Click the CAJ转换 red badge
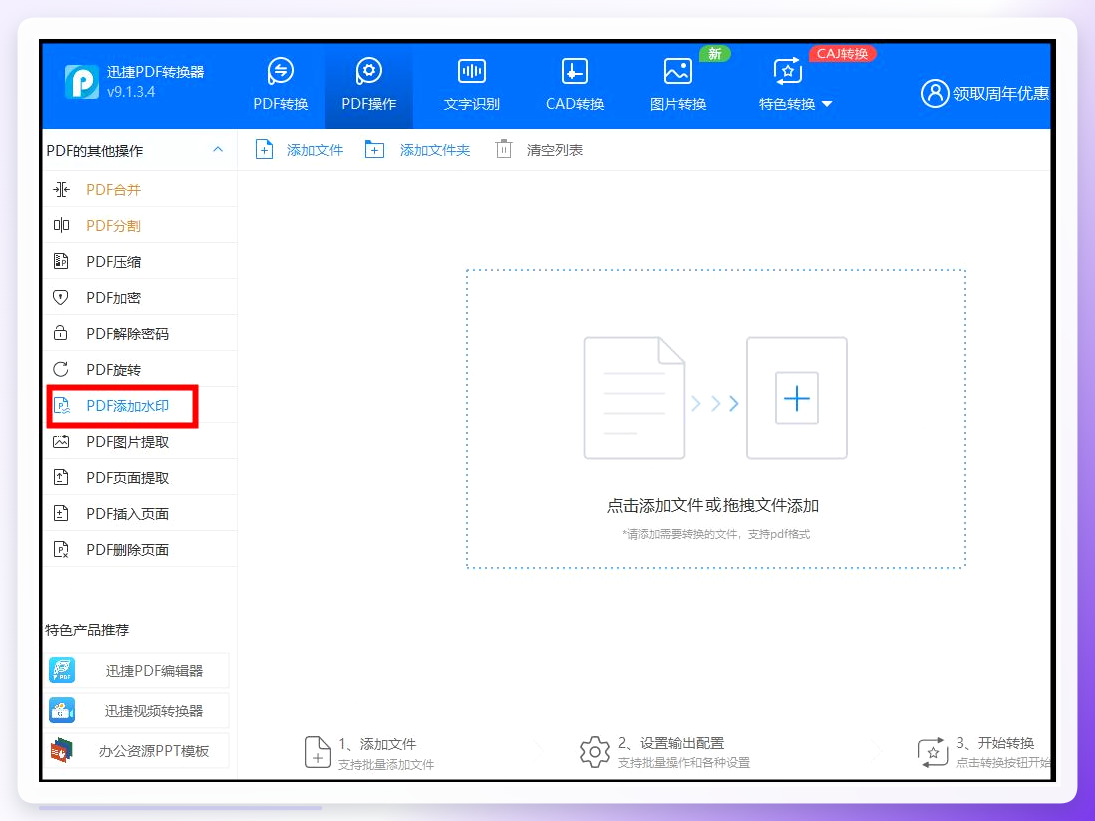The height and width of the screenshot is (821, 1095). 842,54
